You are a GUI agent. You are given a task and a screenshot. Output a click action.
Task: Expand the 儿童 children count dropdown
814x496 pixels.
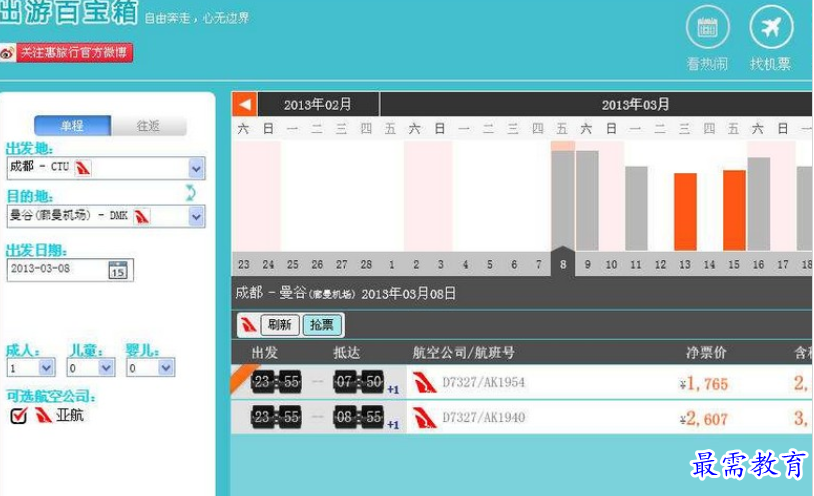[x=106, y=368]
